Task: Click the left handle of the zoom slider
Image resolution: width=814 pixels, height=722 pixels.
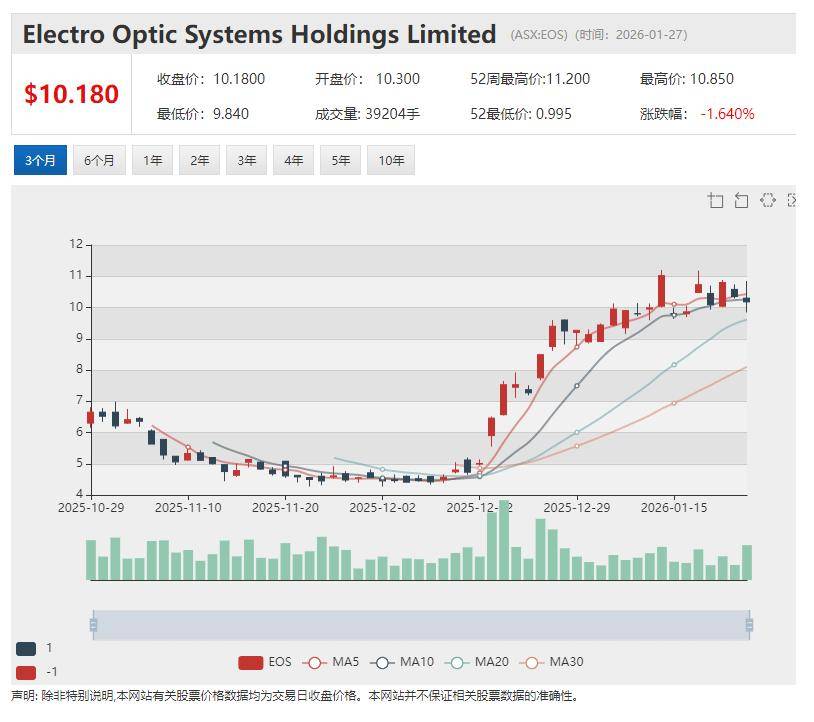Action: 93,626
